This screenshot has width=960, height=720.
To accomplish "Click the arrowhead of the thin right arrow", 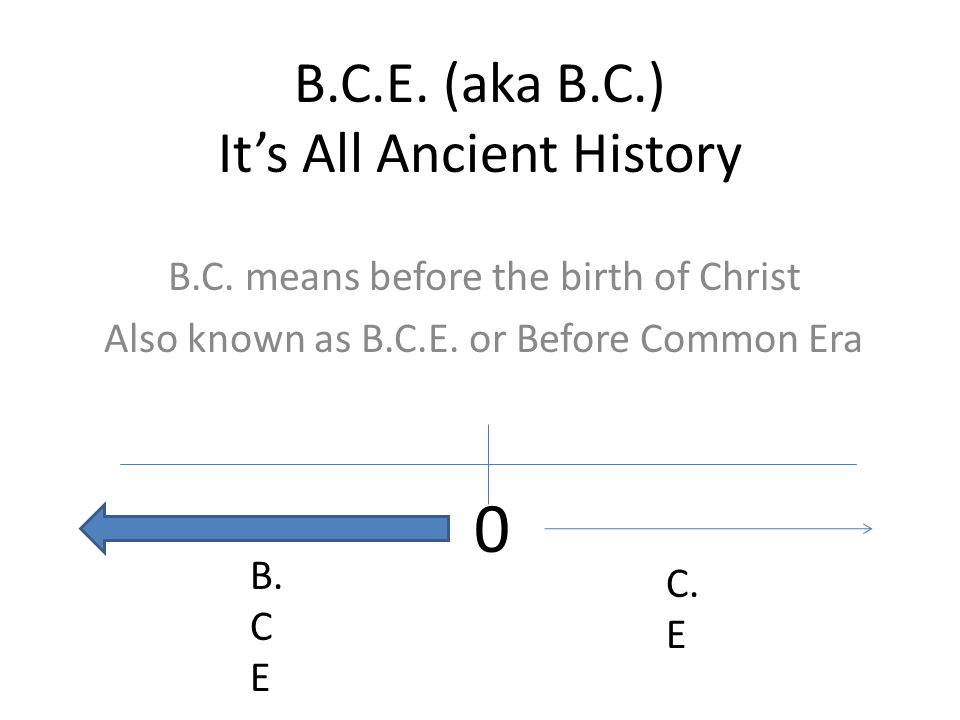I will pyautogui.click(x=867, y=528).
